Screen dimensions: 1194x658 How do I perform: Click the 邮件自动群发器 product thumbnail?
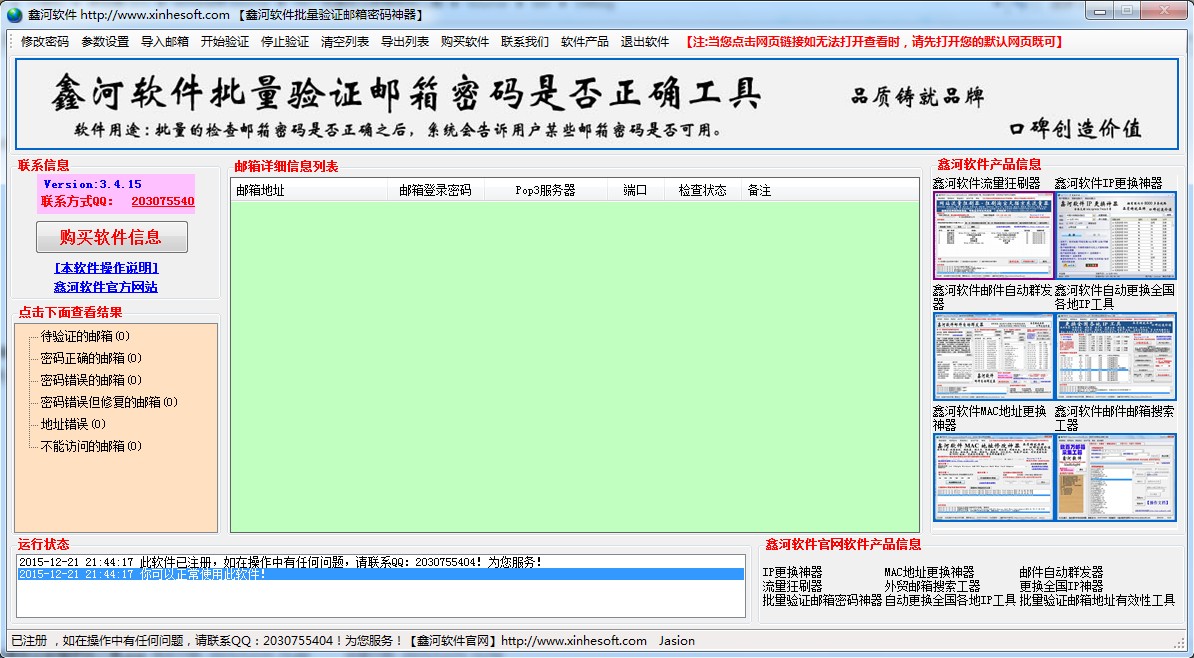[x=992, y=357]
